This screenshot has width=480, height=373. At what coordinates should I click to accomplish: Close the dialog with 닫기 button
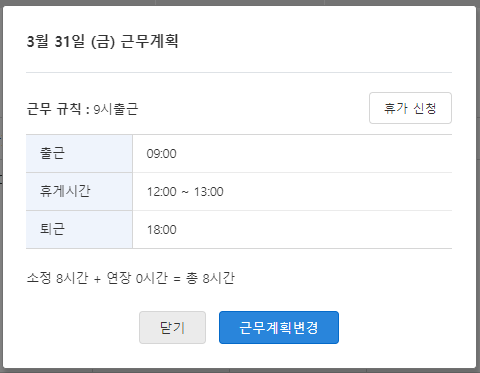point(172,327)
